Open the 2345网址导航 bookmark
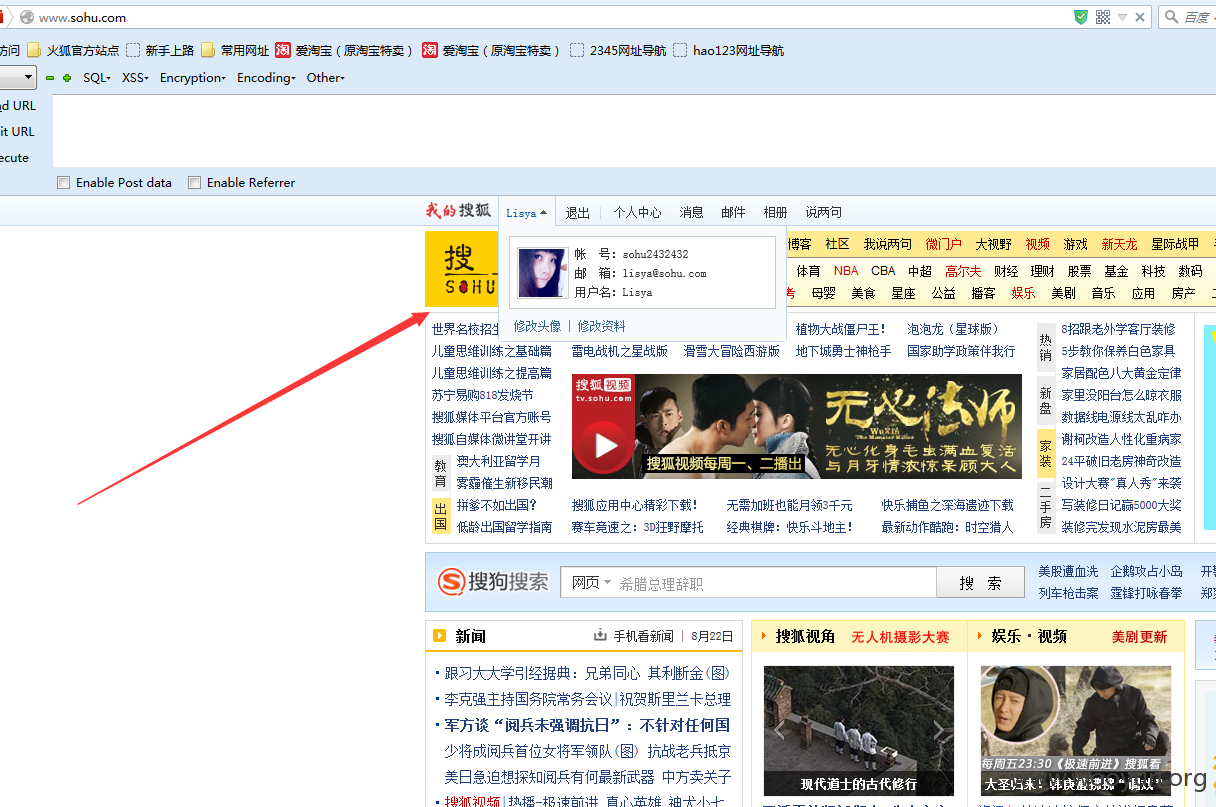Screen dimensions: 1216x807 (x=618, y=50)
